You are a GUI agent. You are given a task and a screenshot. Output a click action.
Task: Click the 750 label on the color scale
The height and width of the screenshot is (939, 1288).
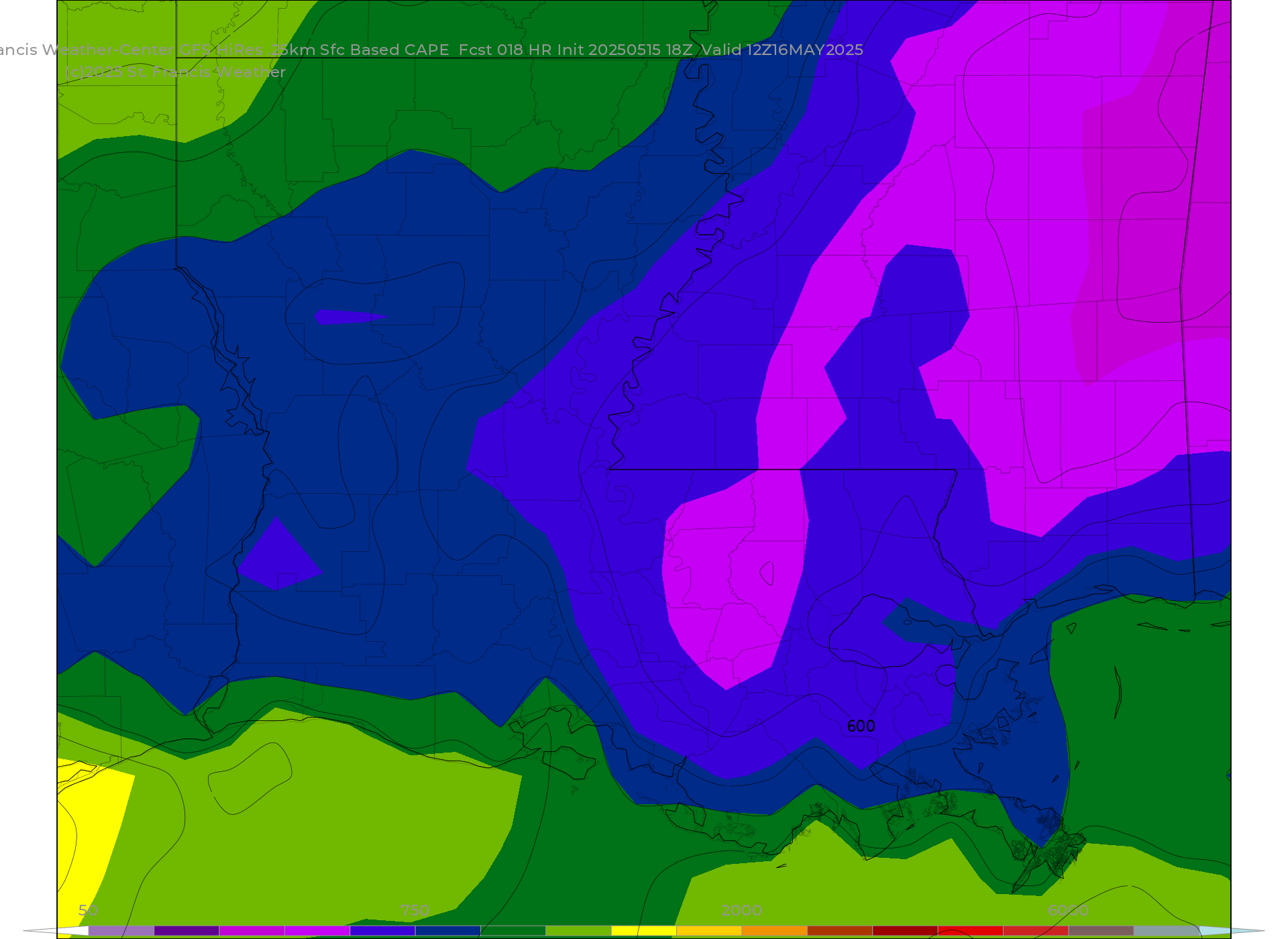coord(415,910)
